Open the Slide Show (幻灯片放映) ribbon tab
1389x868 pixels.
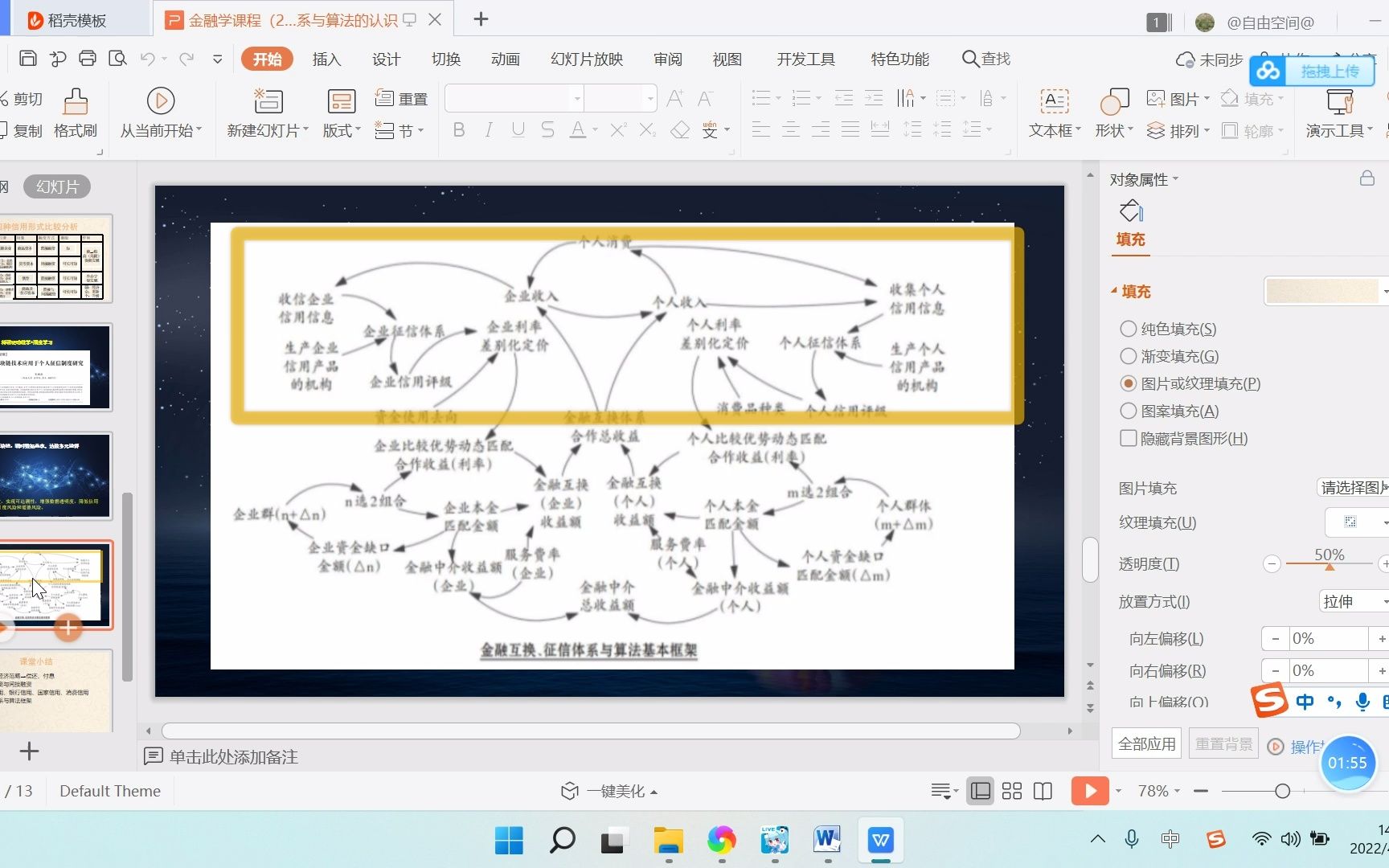(587, 59)
